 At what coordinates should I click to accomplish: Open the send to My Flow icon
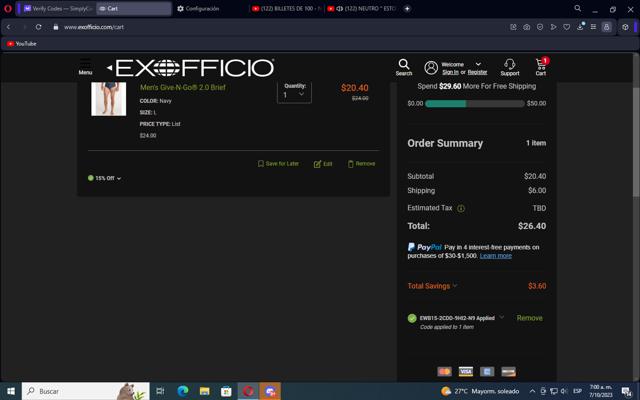553,27
